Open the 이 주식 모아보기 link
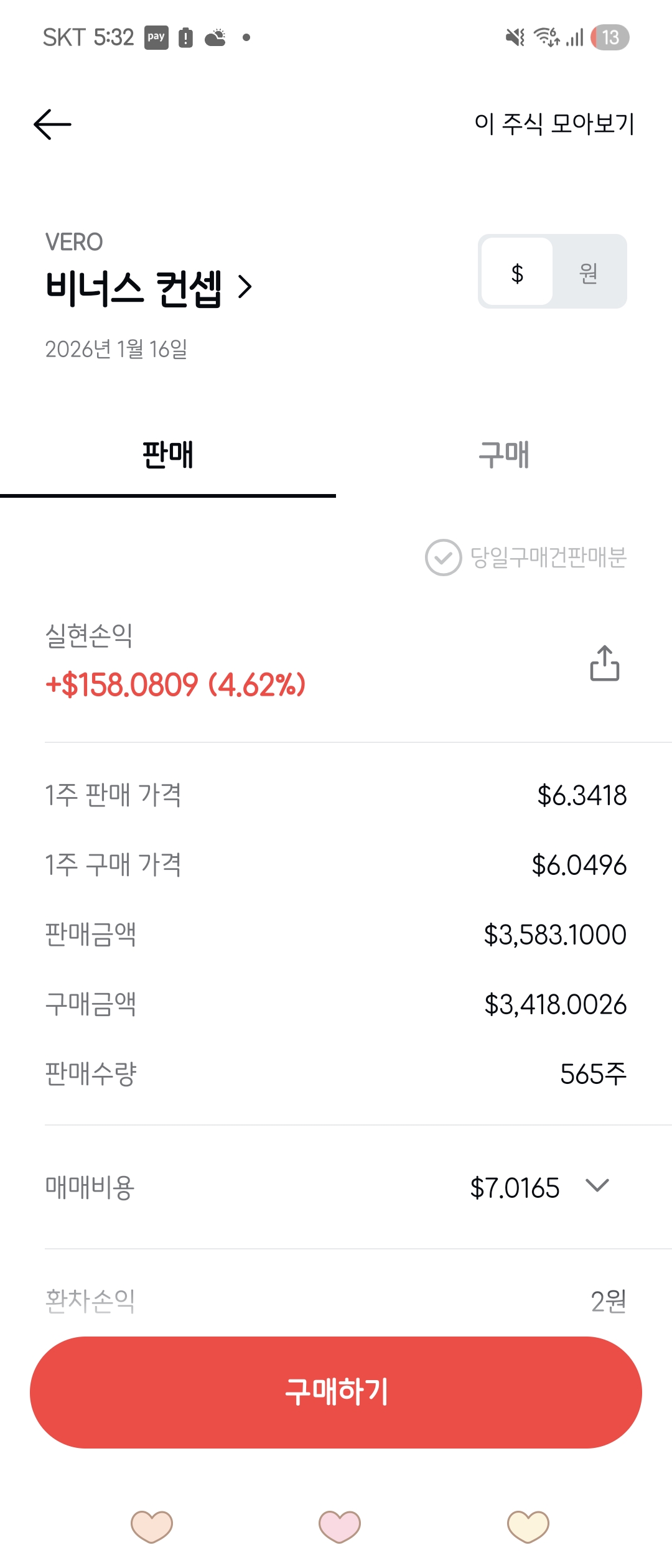This screenshot has width=672, height=1568. [554, 123]
